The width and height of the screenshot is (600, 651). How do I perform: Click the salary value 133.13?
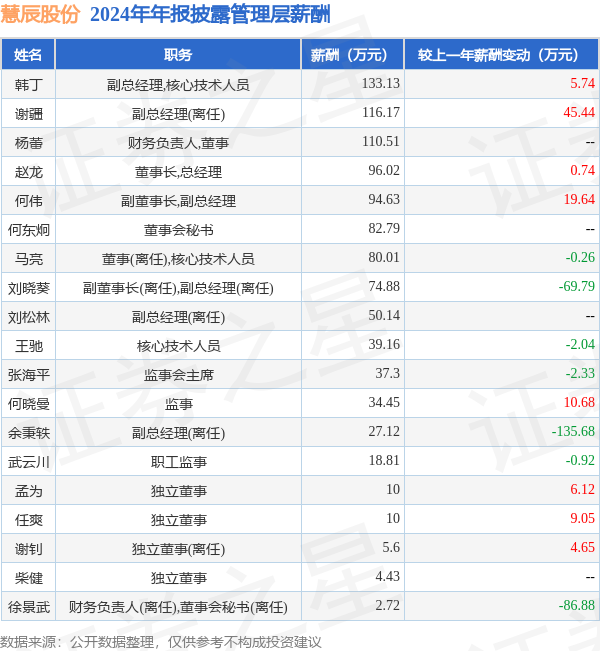point(381,83)
